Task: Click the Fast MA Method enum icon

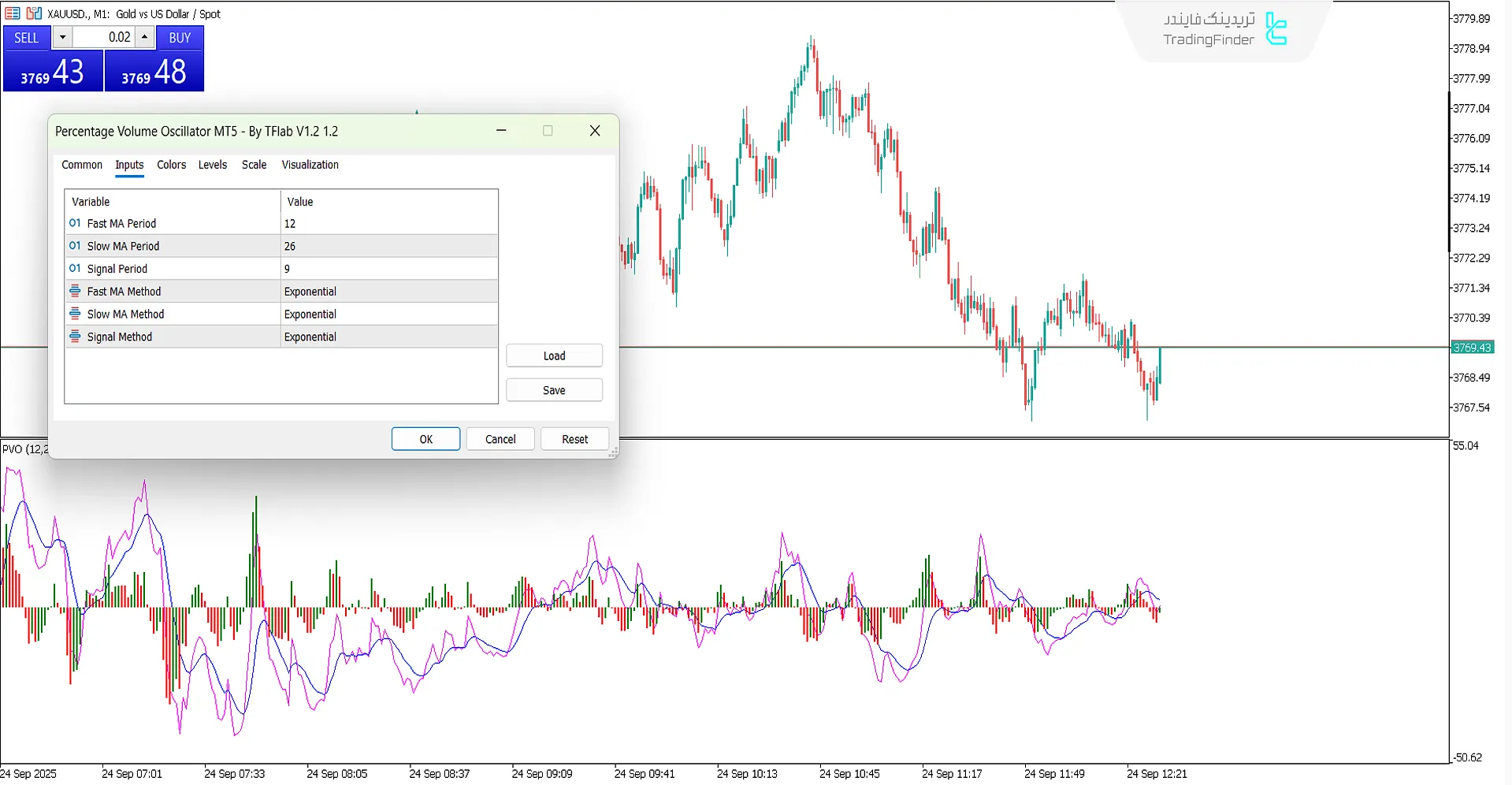Action: [75, 292]
